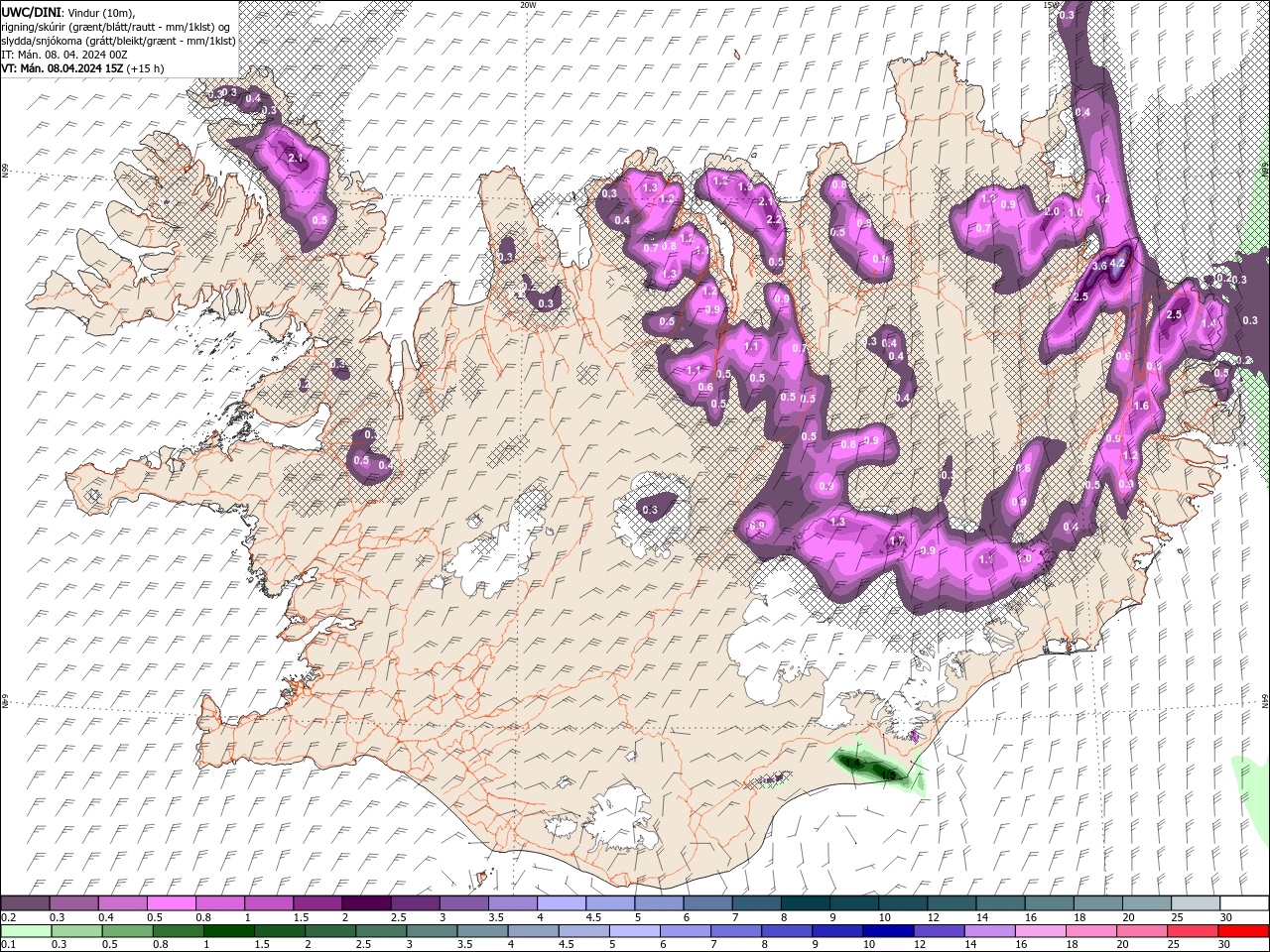This screenshot has width=1270, height=952.
Task: Click the green rain swatch labeled 0.5
Action: click(x=127, y=930)
